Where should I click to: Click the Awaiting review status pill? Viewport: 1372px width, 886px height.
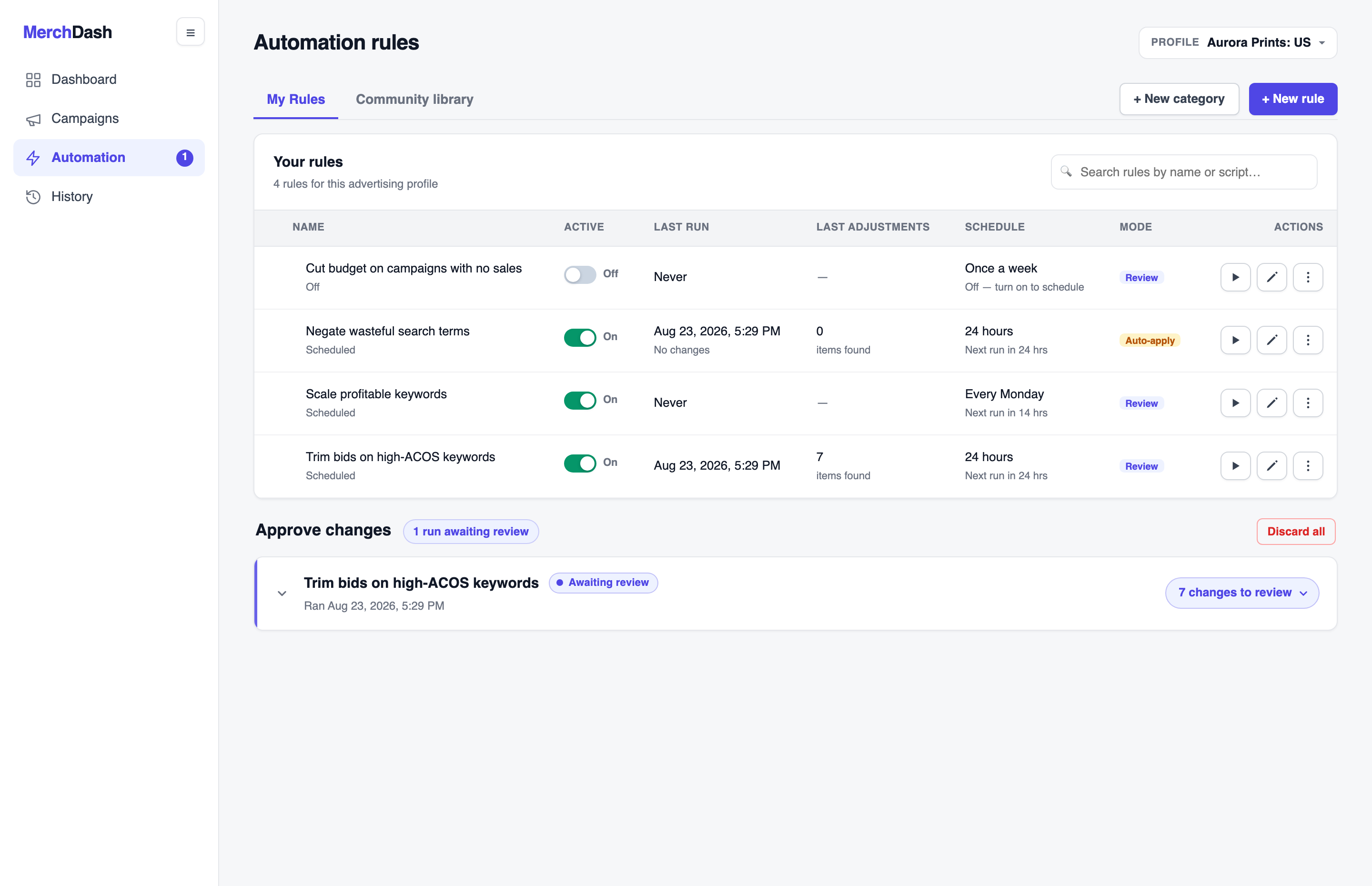point(603,583)
